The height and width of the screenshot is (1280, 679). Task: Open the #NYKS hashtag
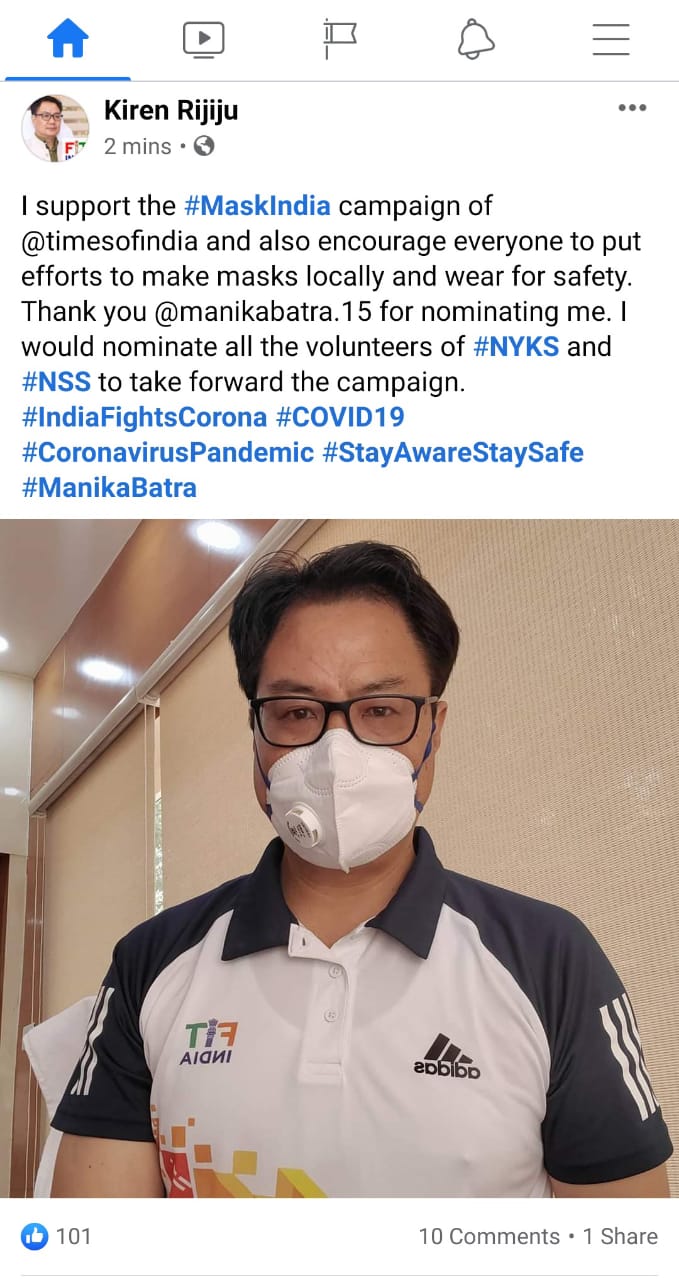coord(517,348)
